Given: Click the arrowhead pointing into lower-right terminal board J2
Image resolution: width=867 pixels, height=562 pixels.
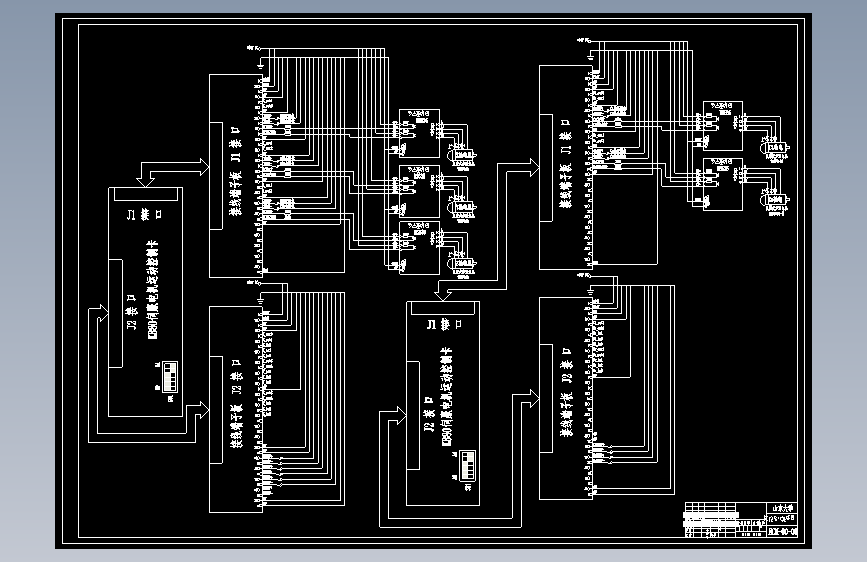Looking at the screenshot, I should coord(534,398).
